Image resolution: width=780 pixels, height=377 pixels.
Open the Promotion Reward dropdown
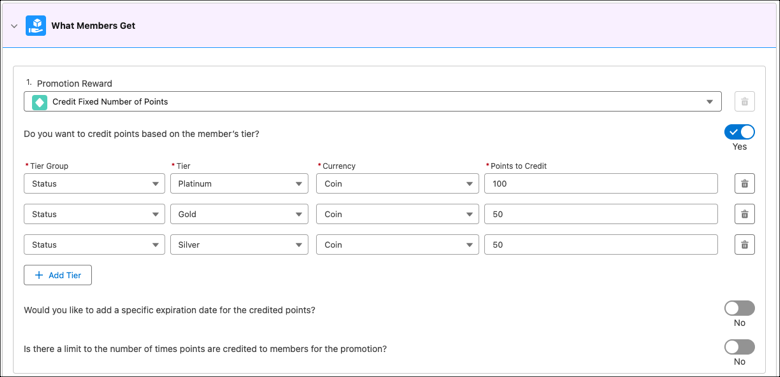373,101
